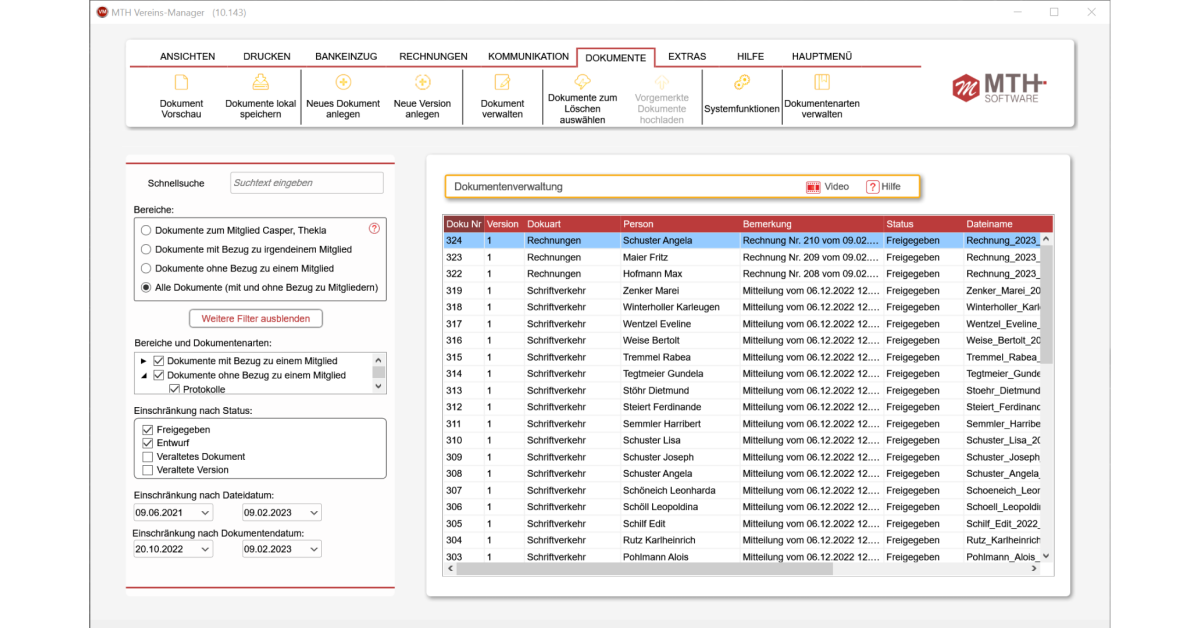Click Doku Nr 305 for Schilf Edit

coord(454,524)
